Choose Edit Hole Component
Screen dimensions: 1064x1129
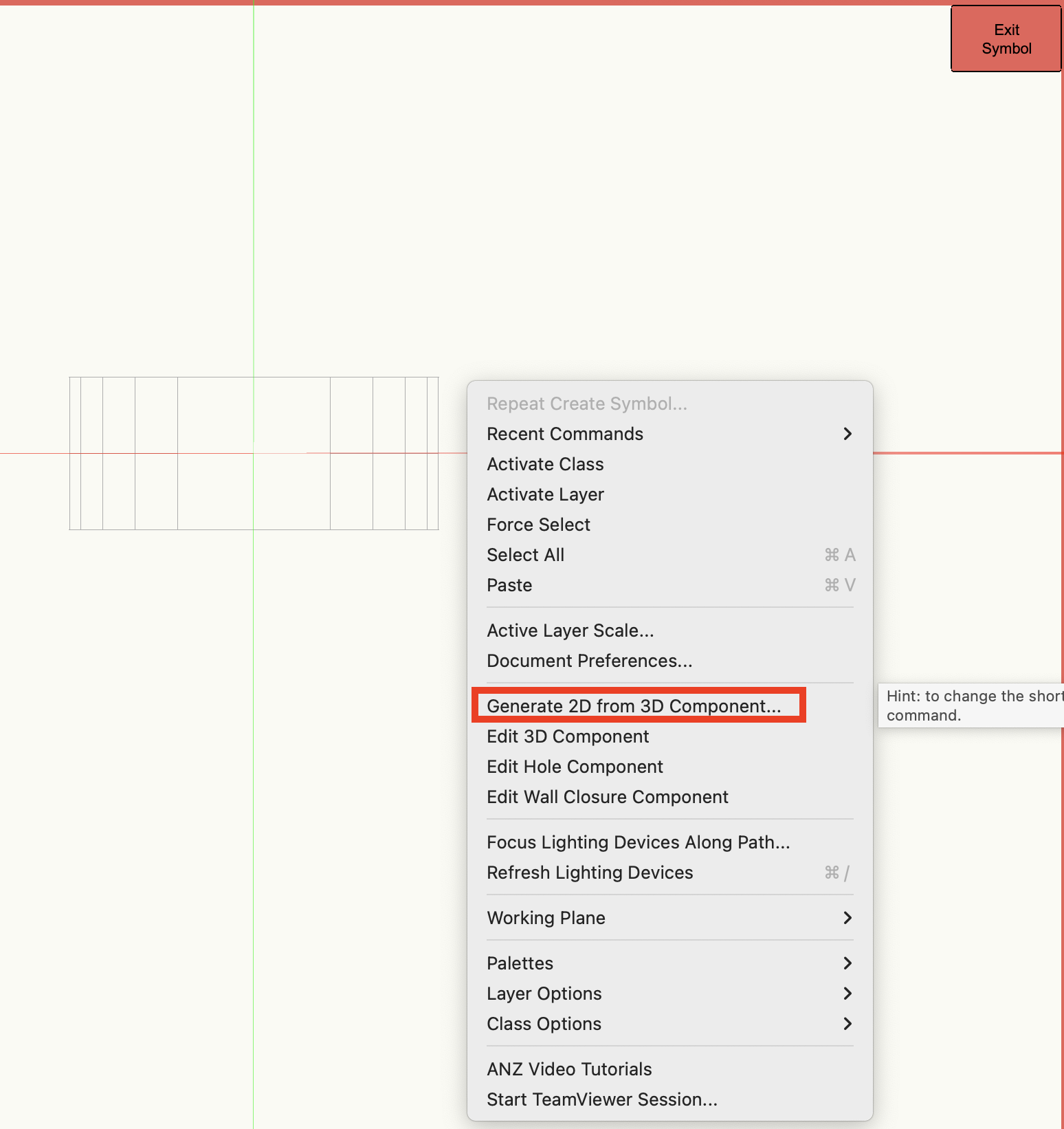(x=575, y=767)
